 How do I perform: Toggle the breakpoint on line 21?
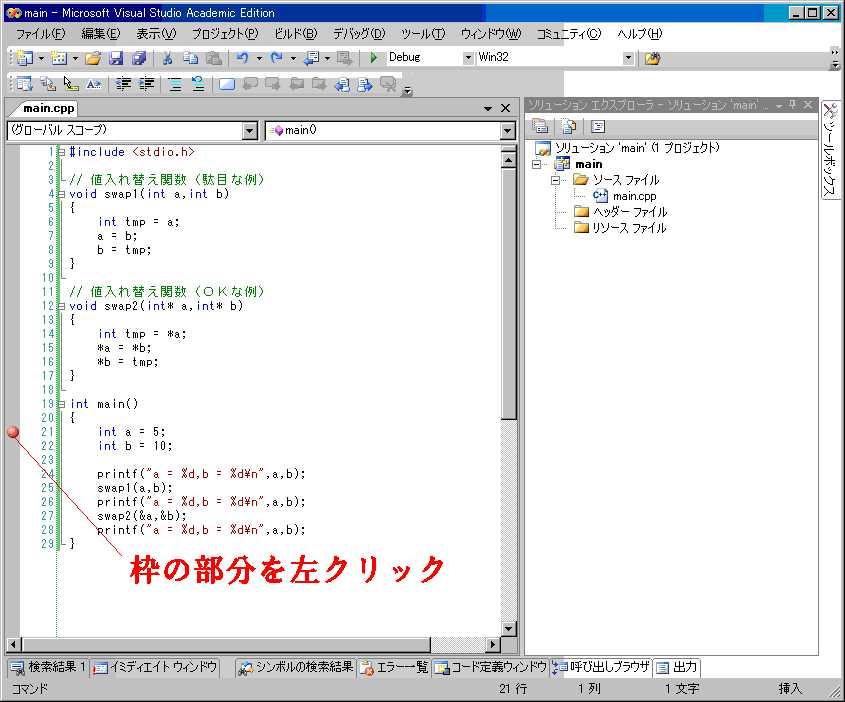point(13,432)
